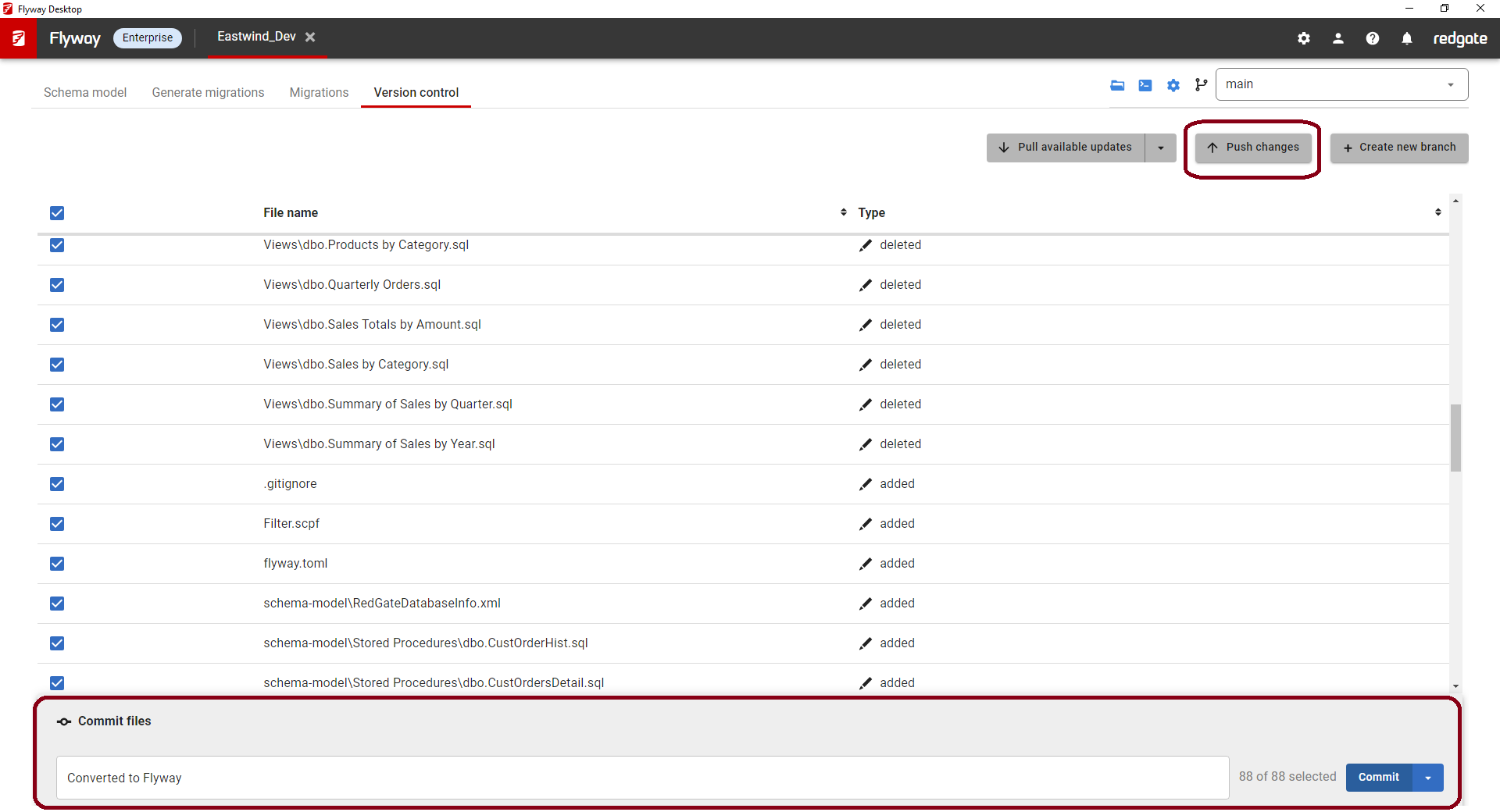The width and height of the screenshot is (1500, 812).
Task: Close the Eastwind_Dev project tab
Action: 310,37
